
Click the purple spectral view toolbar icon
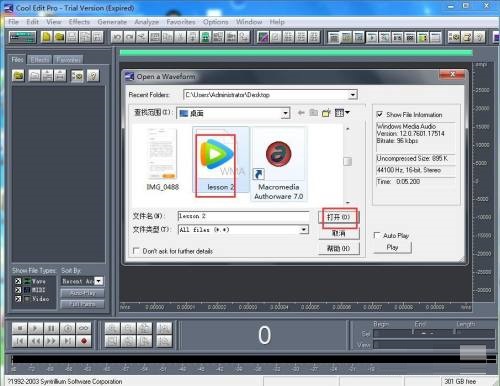(x=263, y=37)
